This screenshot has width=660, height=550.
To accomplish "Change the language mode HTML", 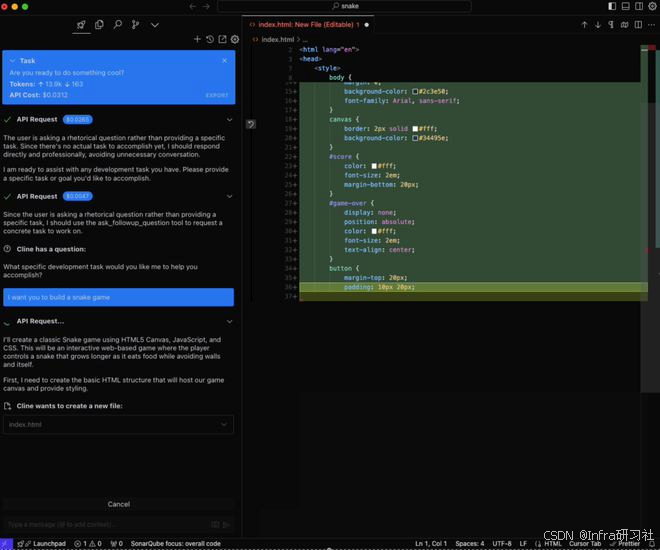I will [x=553, y=544].
